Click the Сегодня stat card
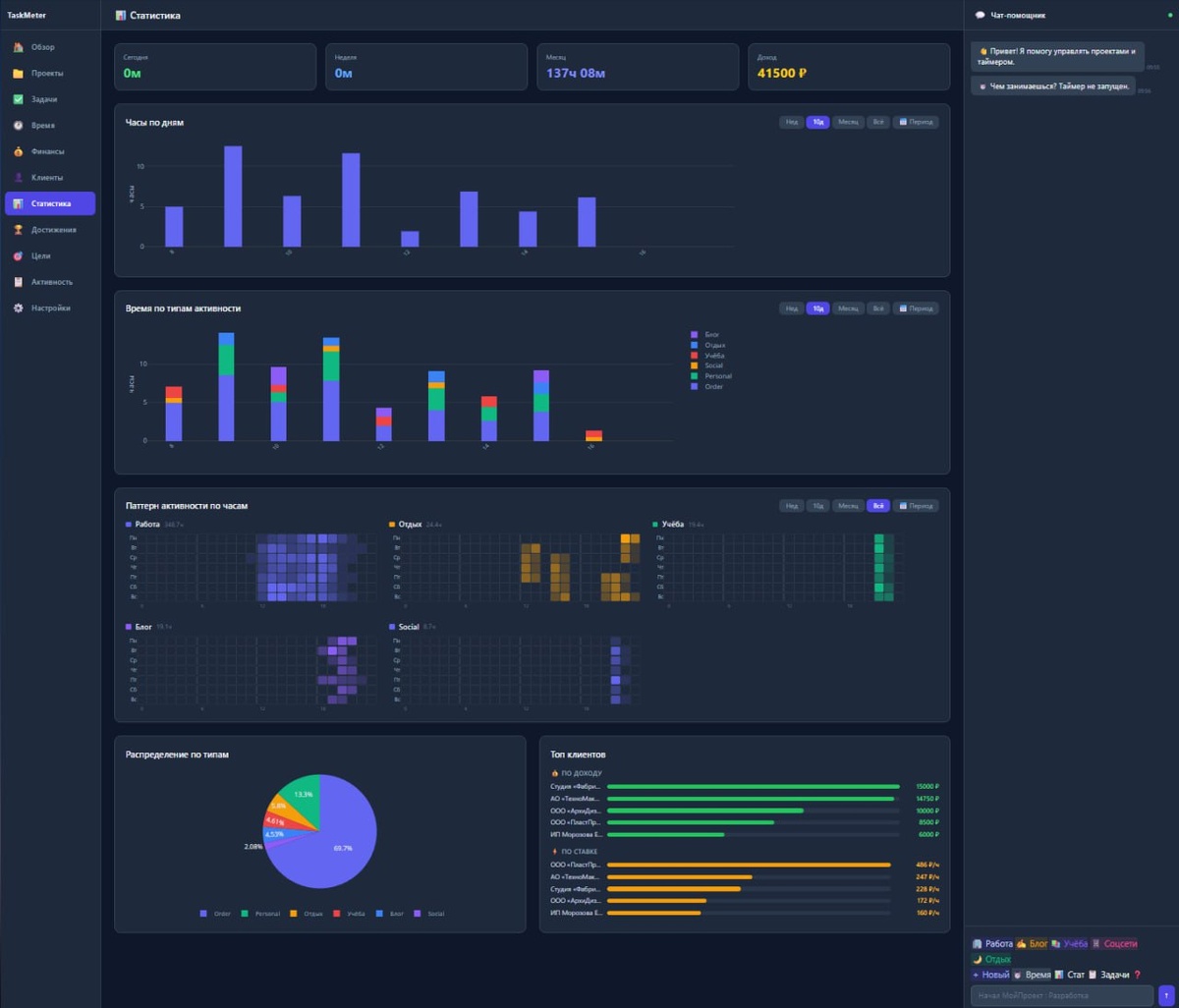Screen dimensions: 1179x1008 [215, 67]
